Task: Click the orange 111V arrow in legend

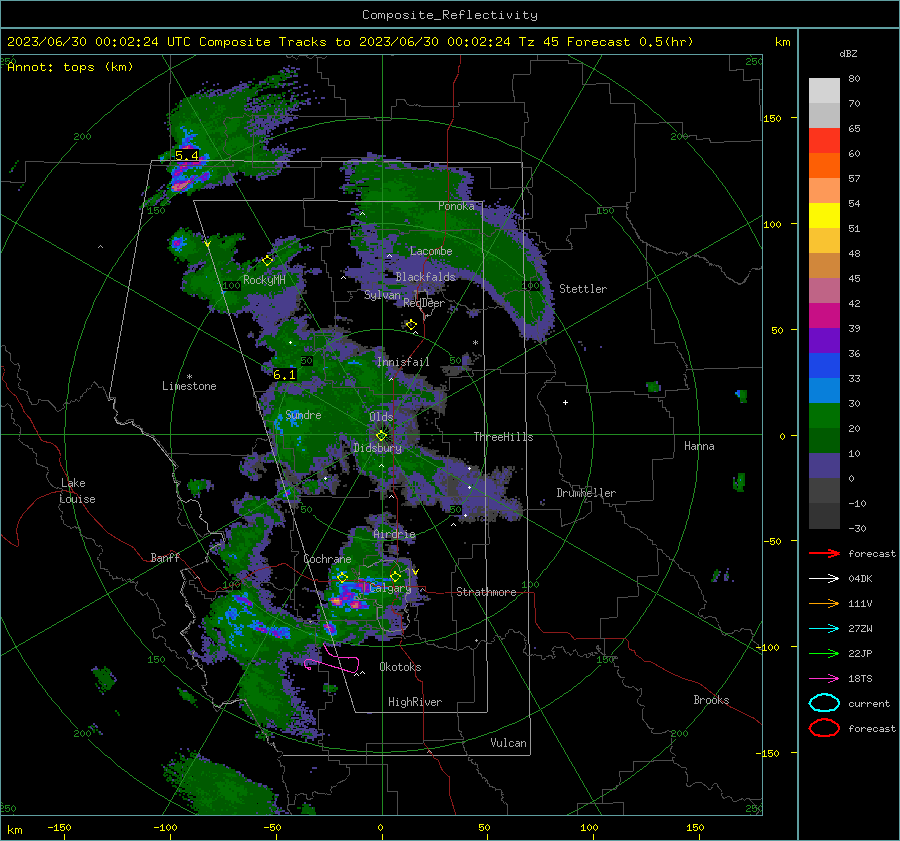Action: [824, 603]
